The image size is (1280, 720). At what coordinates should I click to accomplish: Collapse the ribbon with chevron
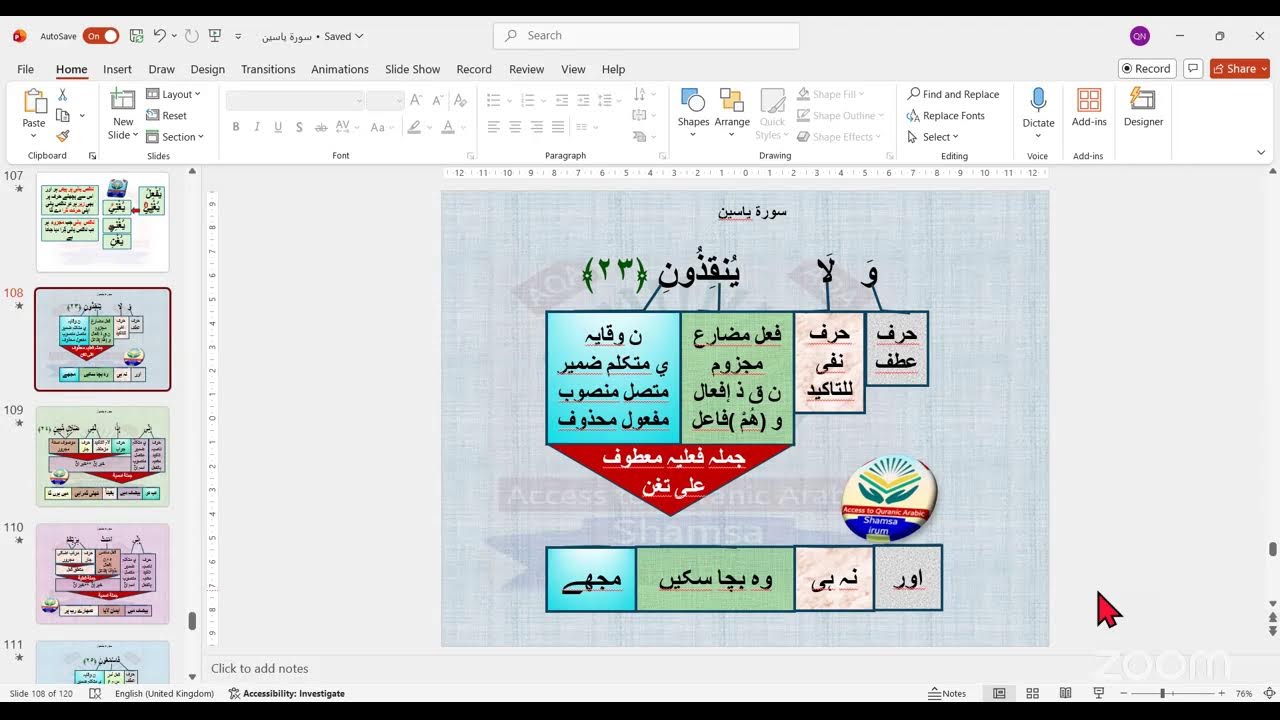click(x=1261, y=152)
